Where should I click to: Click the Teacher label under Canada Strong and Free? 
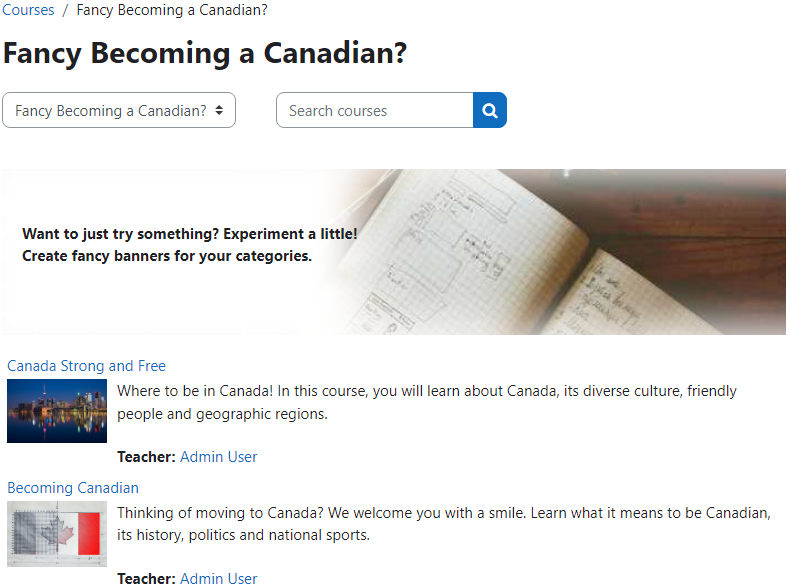tap(146, 457)
